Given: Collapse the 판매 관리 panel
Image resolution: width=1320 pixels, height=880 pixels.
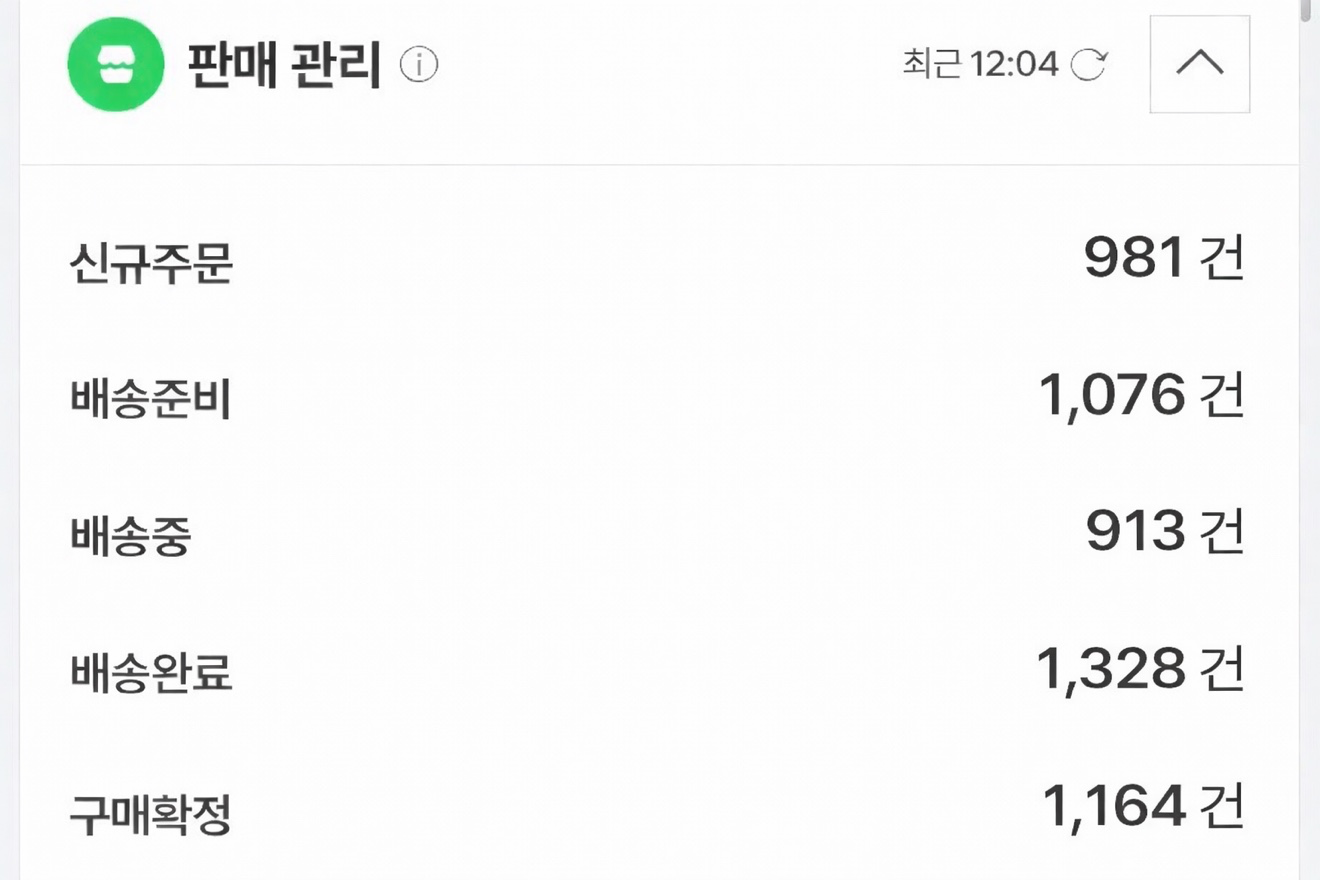Looking at the screenshot, I should pyautogui.click(x=1199, y=64).
